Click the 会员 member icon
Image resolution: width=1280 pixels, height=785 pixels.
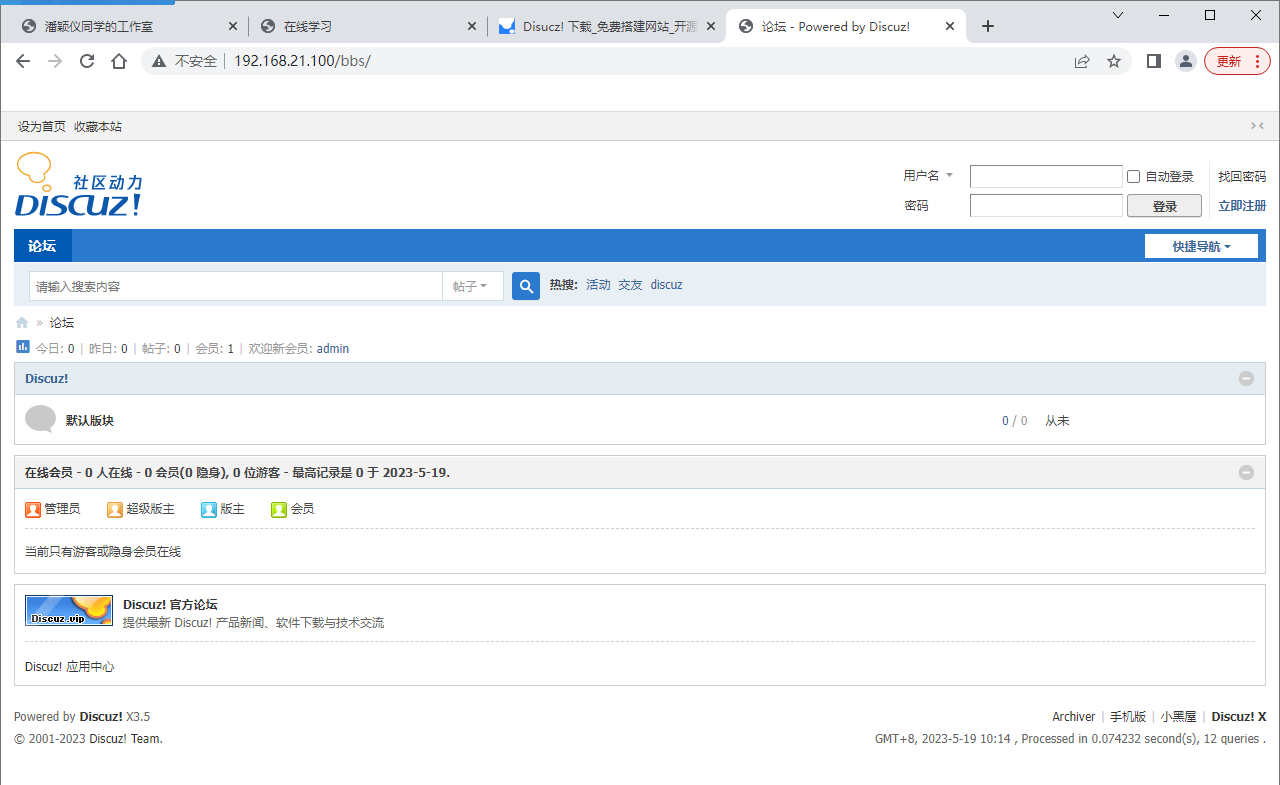click(279, 509)
